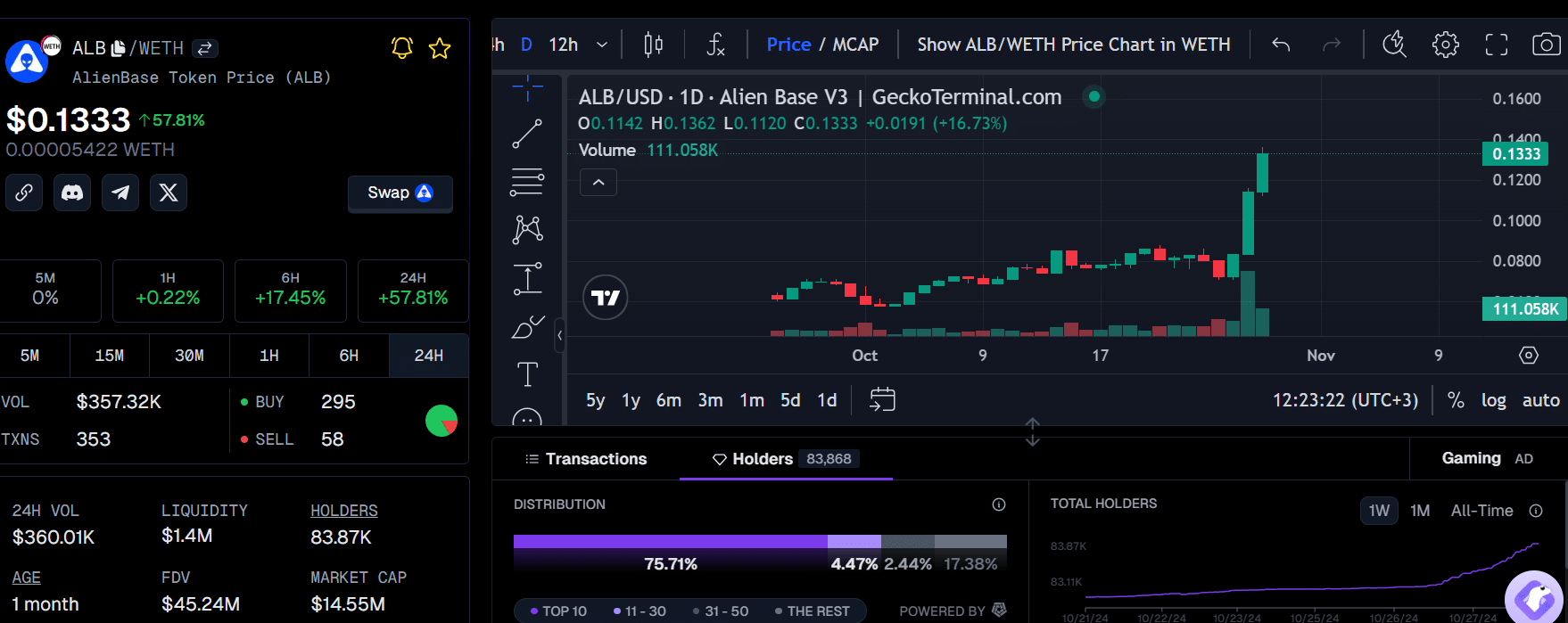The image size is (1568, 623).
Task: Open the emoji icons tool
Action: coord(528,417)
